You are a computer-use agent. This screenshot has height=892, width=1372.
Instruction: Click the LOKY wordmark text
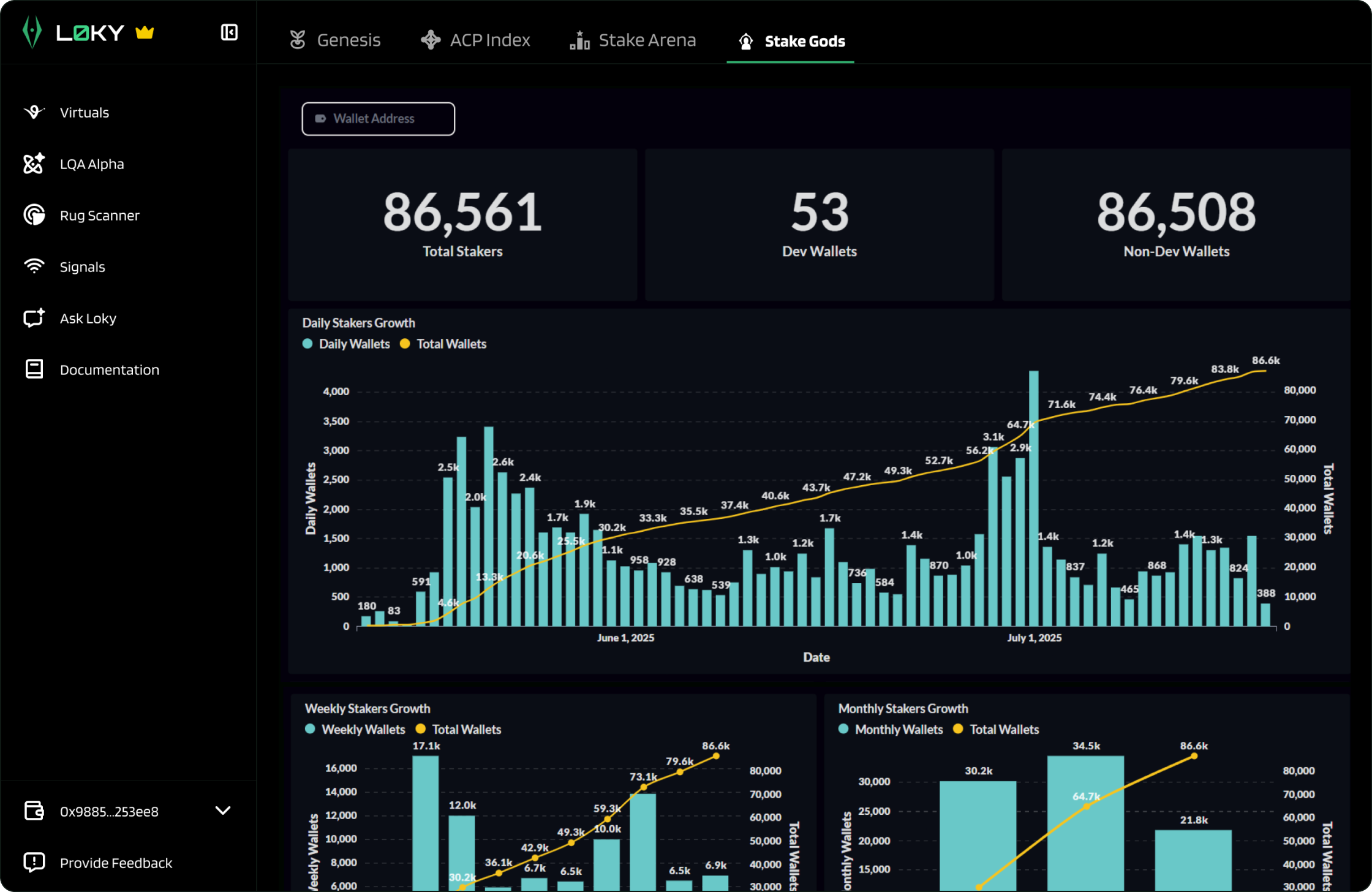click(x=90, y=32)
